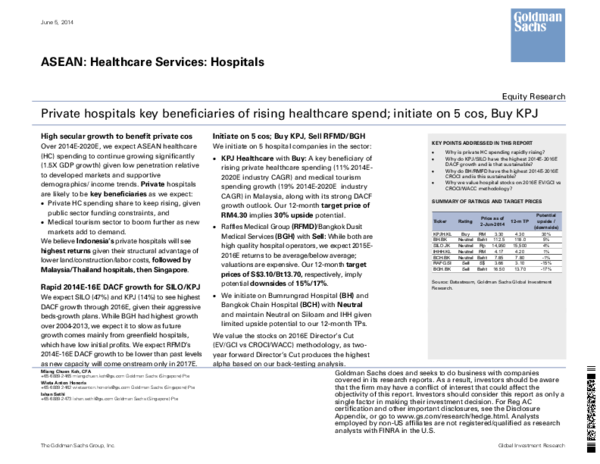The height and width of the screenshot is (464, 600).
Task: Click the Global Investment Research footer text
Action: coord(532,444)
